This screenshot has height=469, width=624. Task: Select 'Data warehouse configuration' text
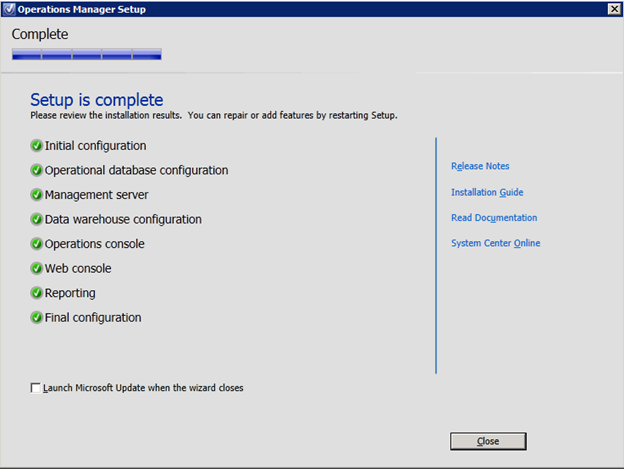[123, 219]
